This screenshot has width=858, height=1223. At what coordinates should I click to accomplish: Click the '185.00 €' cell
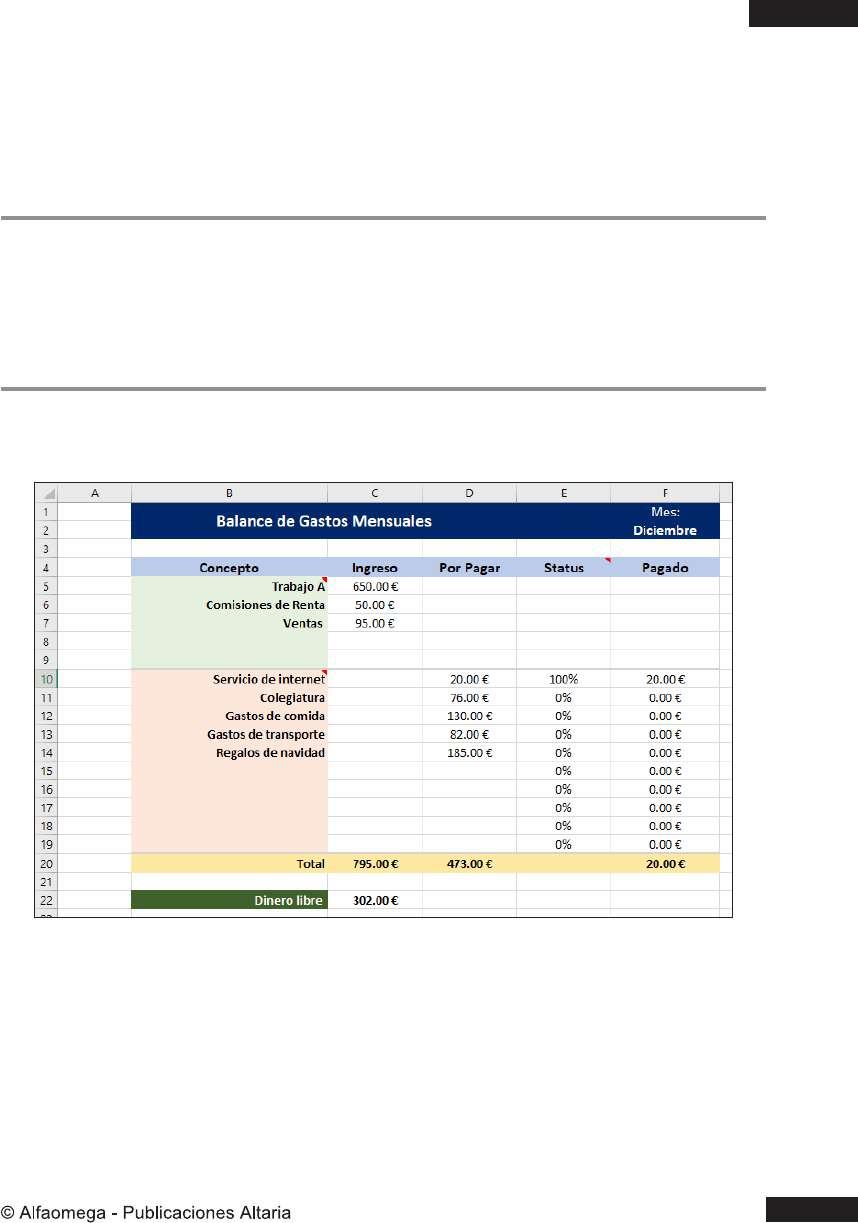pyautogui.click(x=470, y=752)
